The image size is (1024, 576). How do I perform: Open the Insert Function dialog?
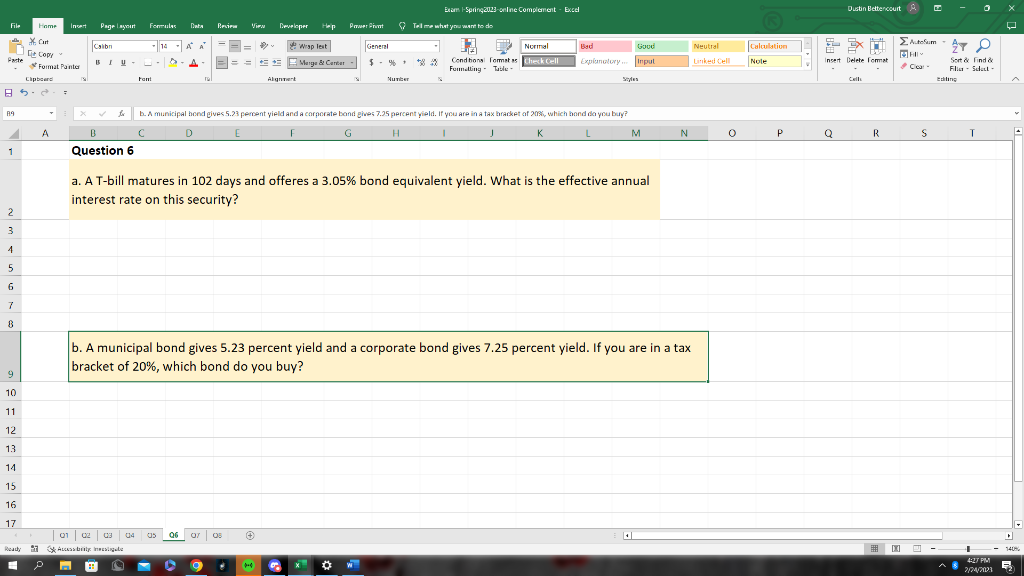tap(121, 114)
